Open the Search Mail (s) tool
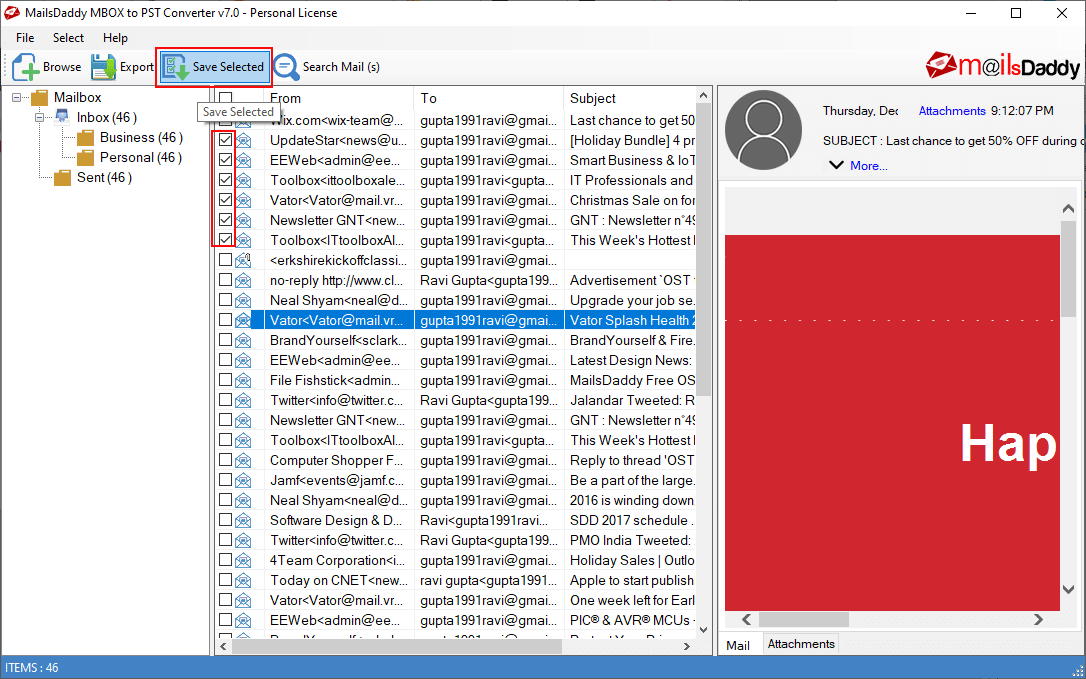 tap(327, 67)
